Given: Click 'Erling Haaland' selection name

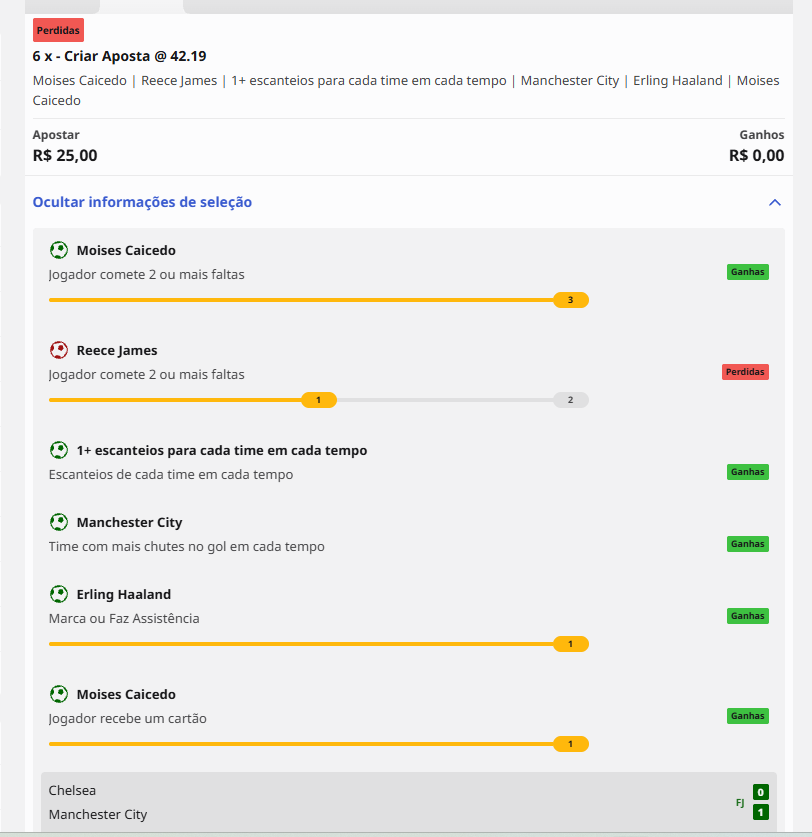Looking at the screenshot, I should click(124, 594).
